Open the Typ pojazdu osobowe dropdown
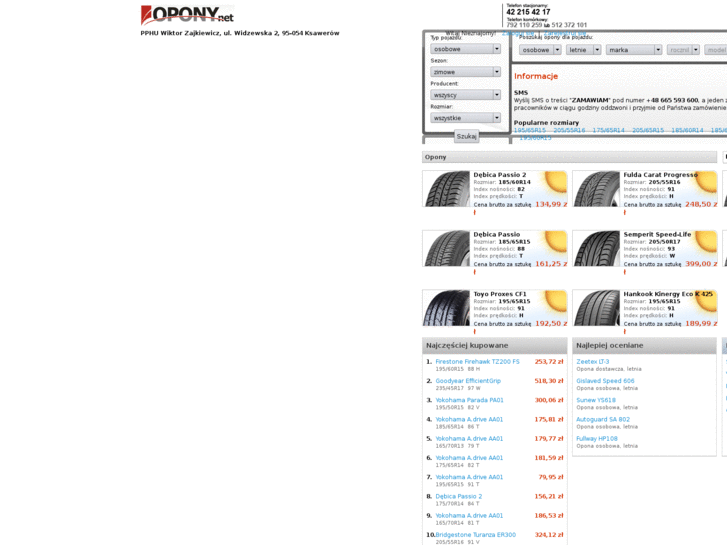 tap(465, 49)
